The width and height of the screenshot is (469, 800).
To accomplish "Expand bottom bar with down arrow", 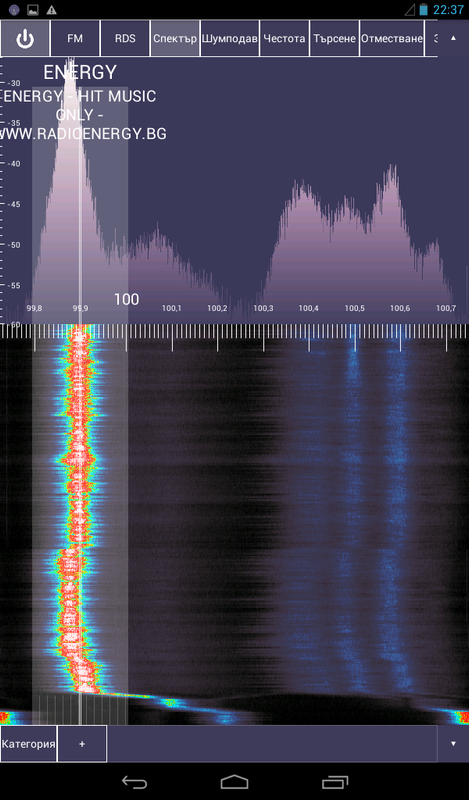I will pyautogui.click(x=453, y=743).
